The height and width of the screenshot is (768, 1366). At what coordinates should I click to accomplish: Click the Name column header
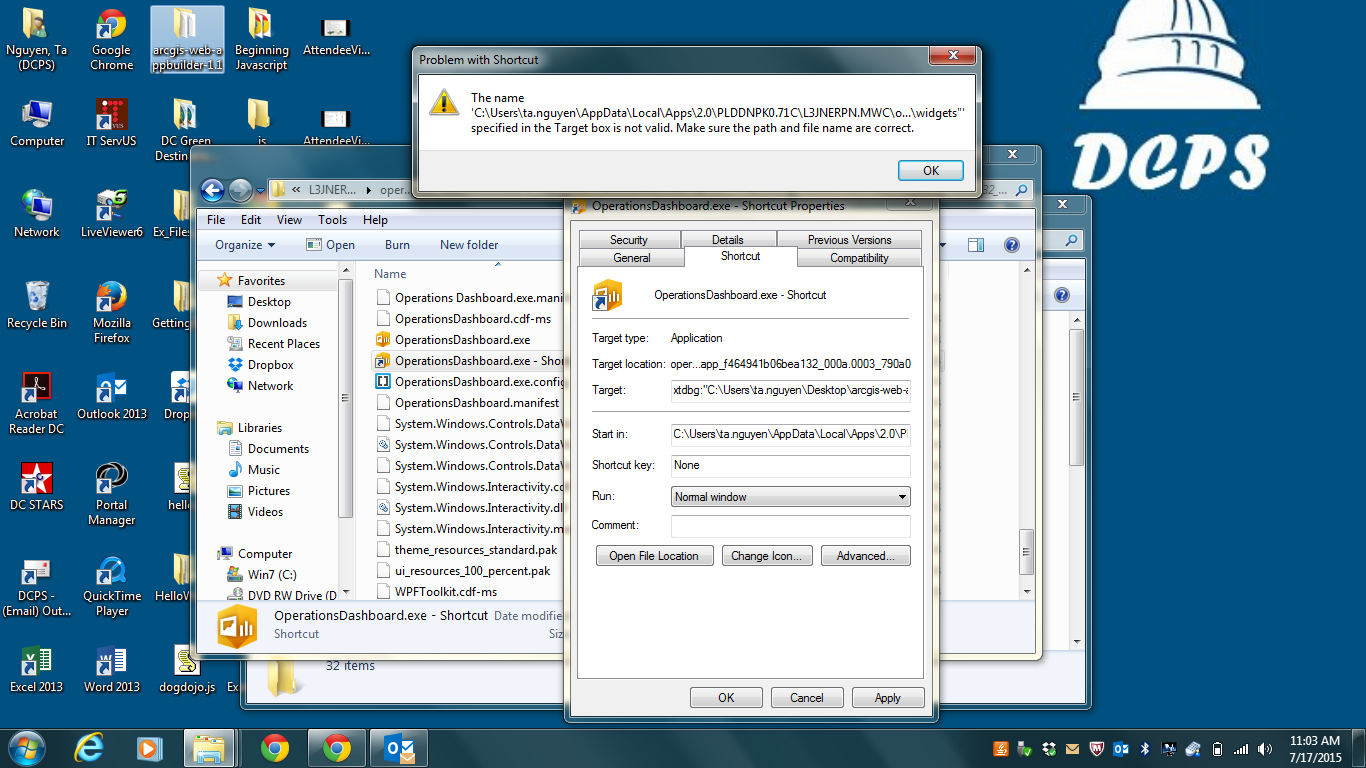click(390, 274)
